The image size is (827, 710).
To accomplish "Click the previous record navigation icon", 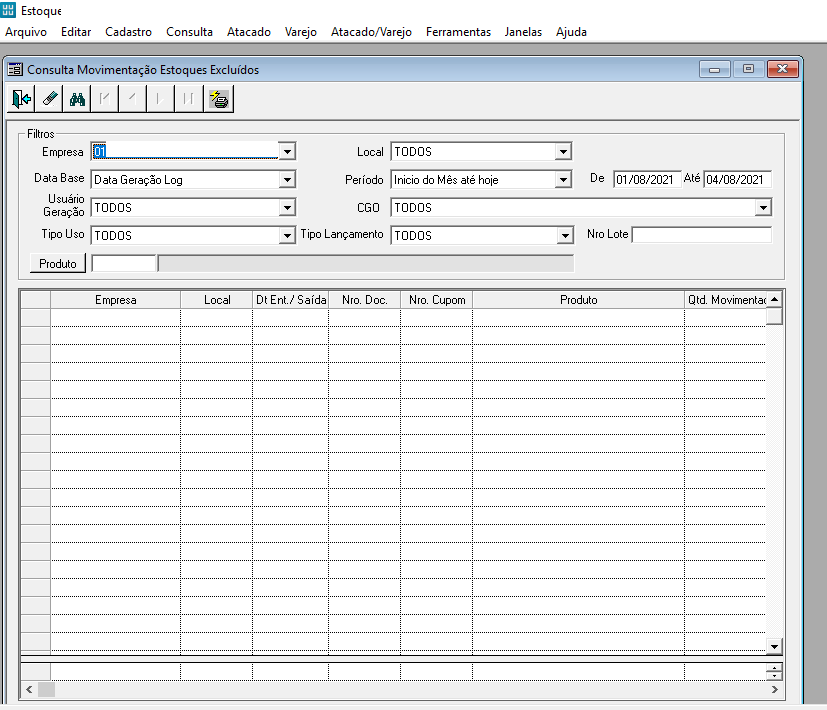I will click(x=133, y=99).
